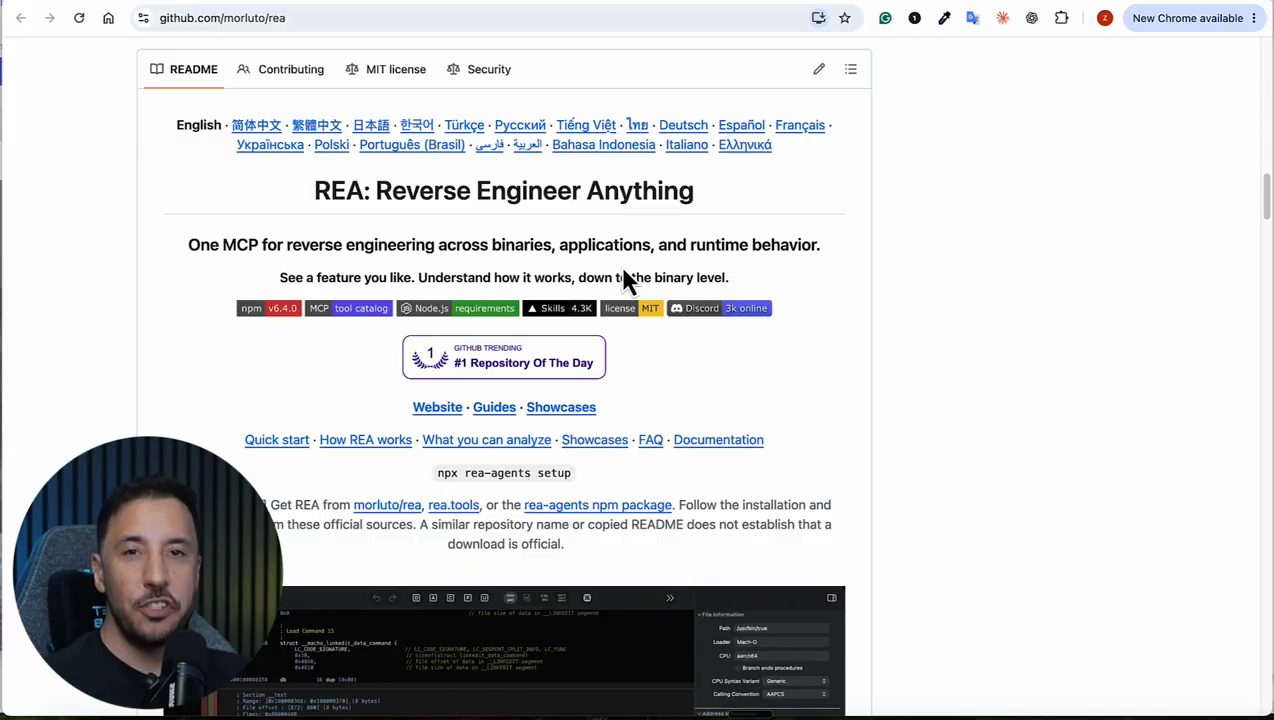
Task: Switch README to Italiano
Action: pyautogui.click(x=687, y=145)
